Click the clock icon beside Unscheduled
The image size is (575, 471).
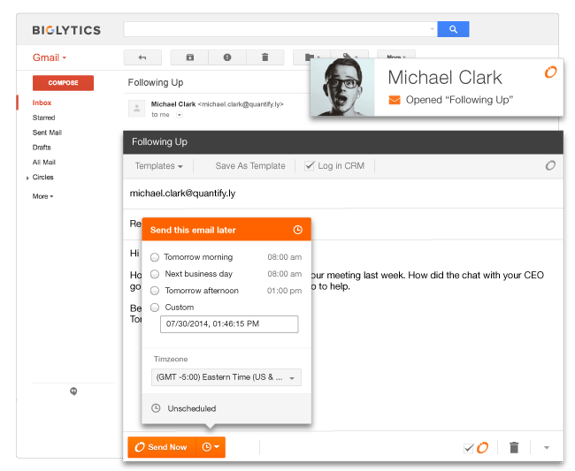pos(156,408)
